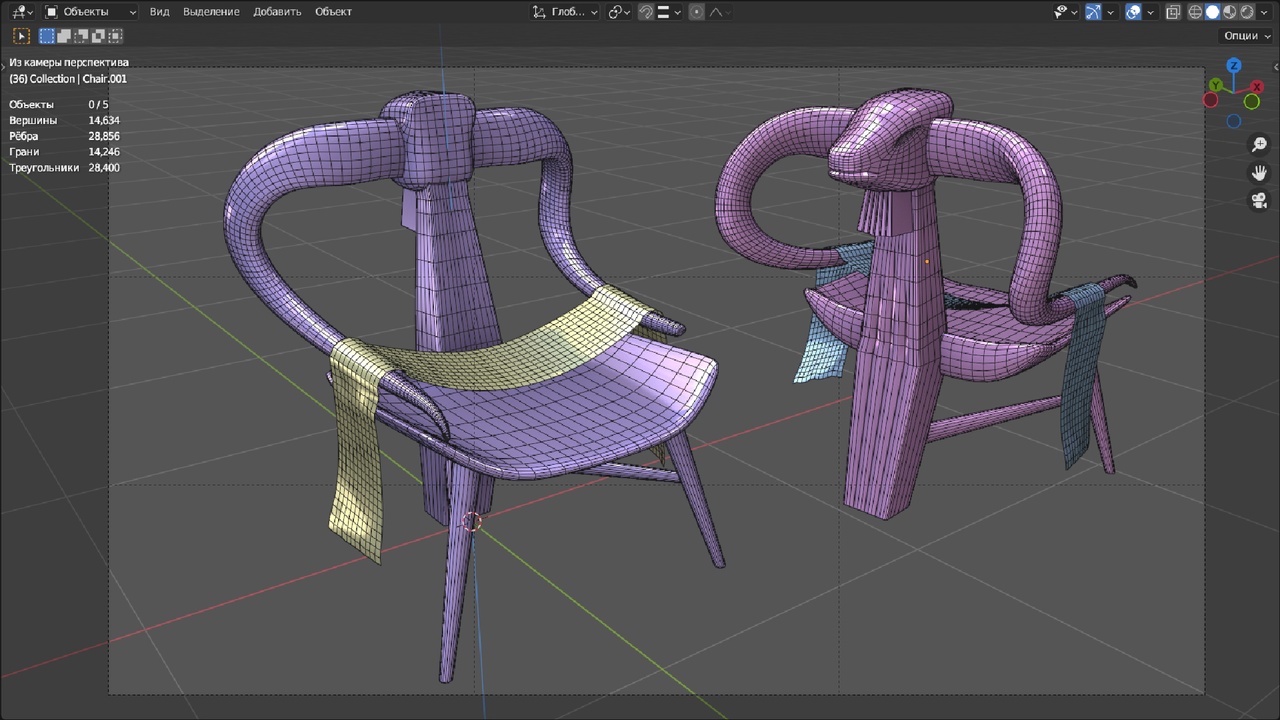
Task: Open the proportional falloff dropdown
Action: point(720,12)
